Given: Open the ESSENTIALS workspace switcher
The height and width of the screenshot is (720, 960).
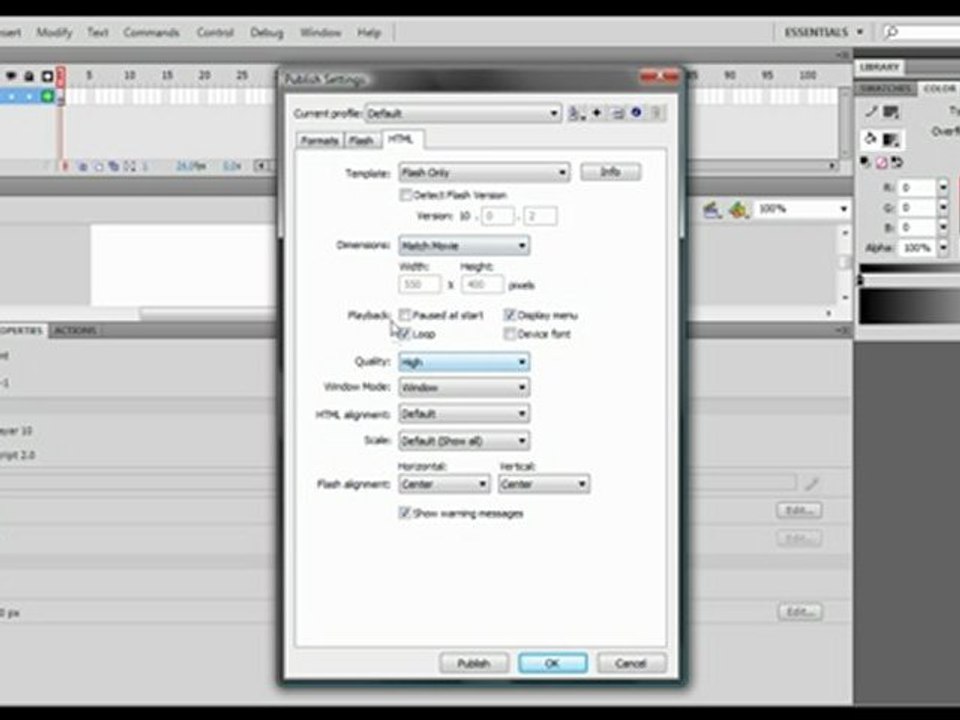Looking at the screenshot, I should tap(823, 32).
